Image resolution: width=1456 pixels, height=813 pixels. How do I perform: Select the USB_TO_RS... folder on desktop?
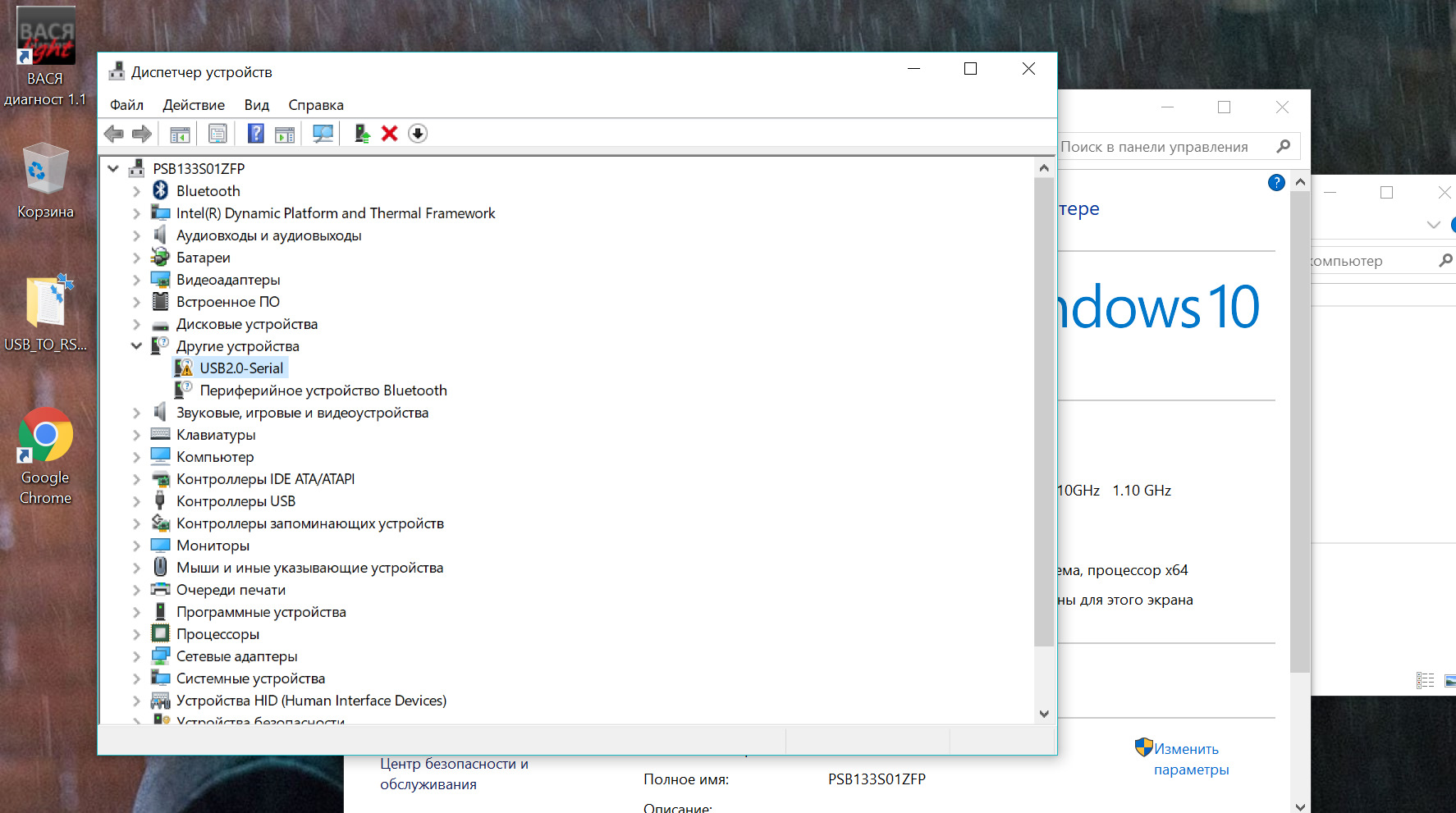pos(45,313)
